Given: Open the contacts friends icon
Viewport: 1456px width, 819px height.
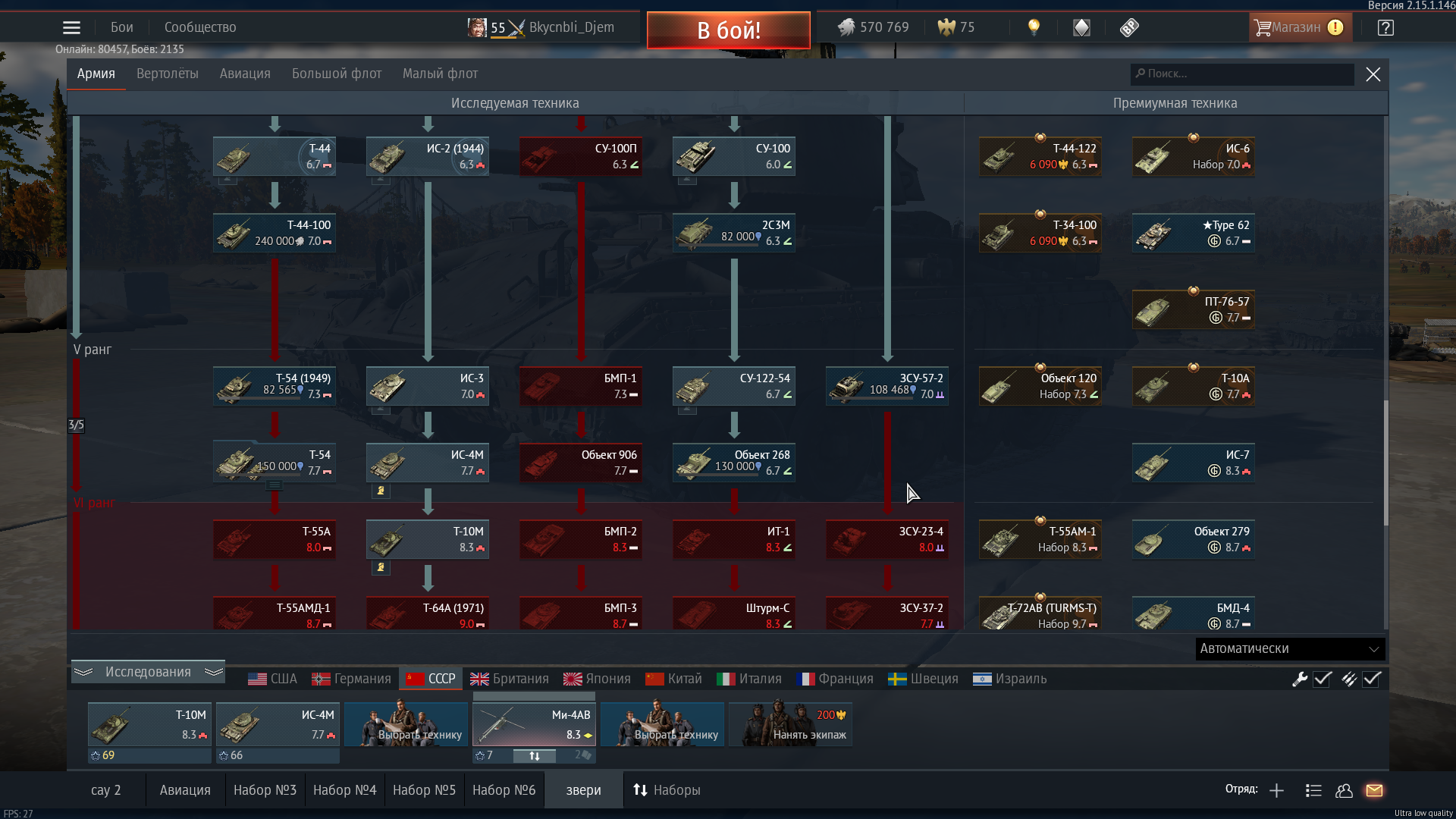Looking at the screenshot, I should coord(1344,790).
